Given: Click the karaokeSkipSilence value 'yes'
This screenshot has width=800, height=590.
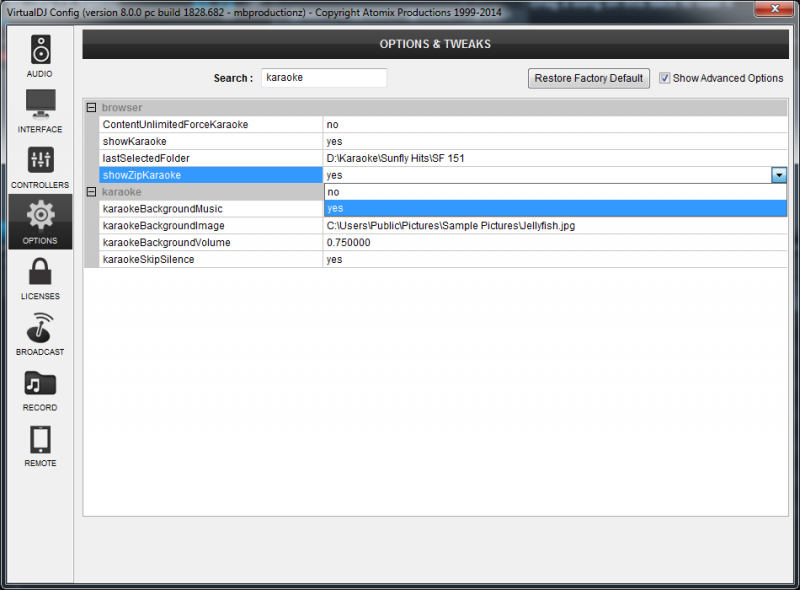Looking at the screenshot, I should click(334, 259).
